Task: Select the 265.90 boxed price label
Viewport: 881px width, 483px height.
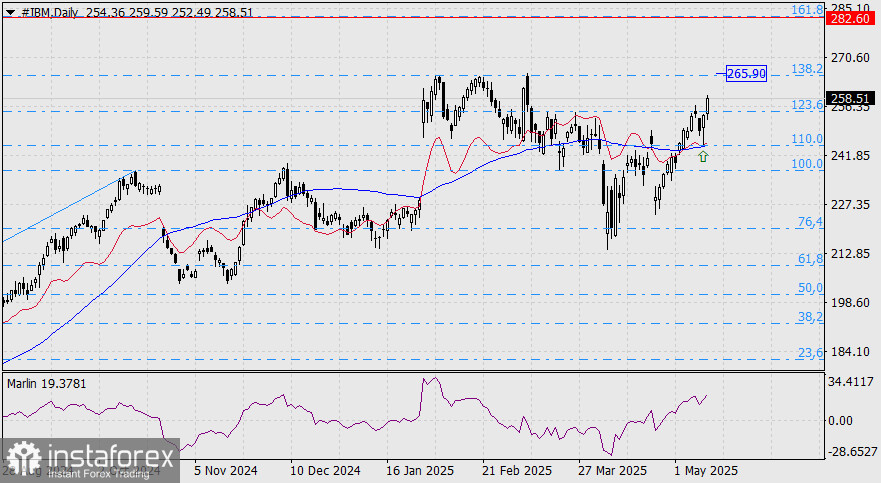Action: tap(746, 74)
